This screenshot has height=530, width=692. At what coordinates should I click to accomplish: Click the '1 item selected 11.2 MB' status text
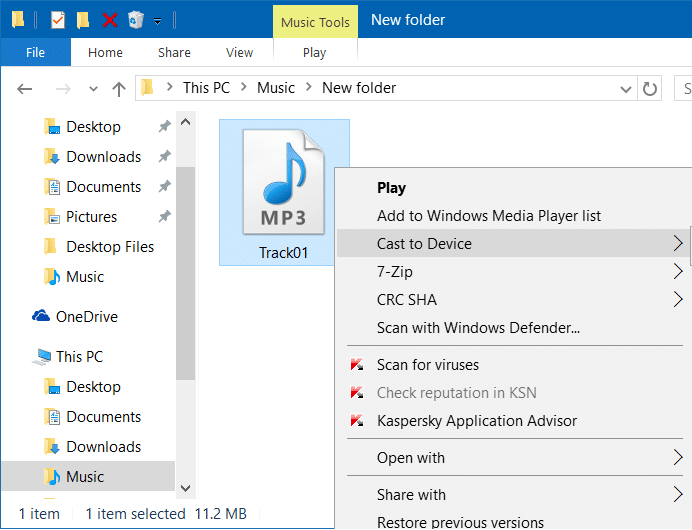tap(166, 514)
